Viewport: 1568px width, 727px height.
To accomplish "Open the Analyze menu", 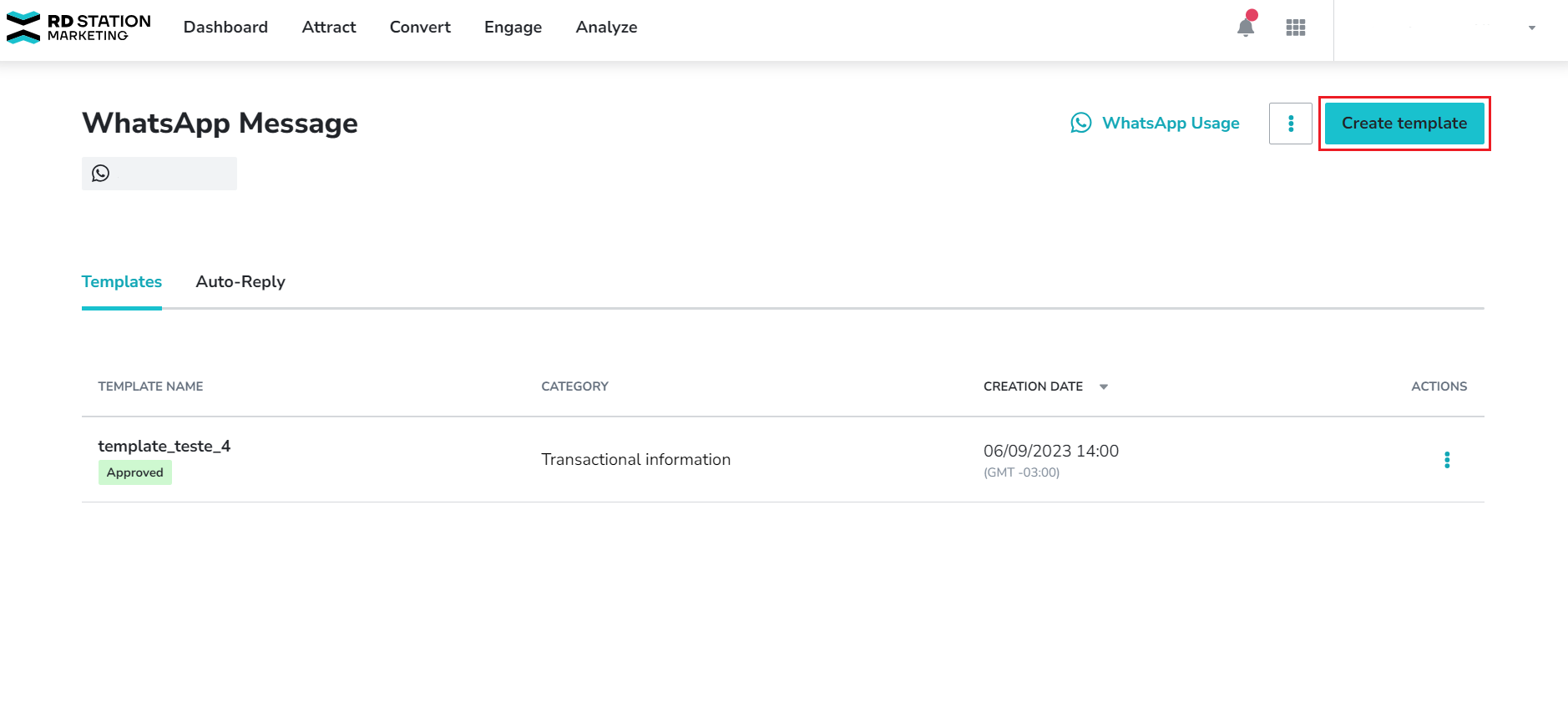I will point(606,28).
